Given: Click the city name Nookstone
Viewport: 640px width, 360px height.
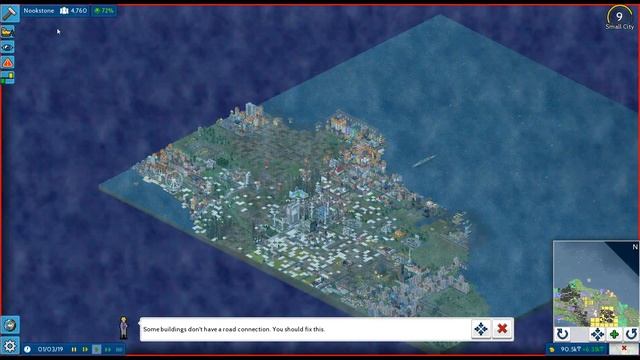Looking at the screenshot, I should [39, 11].
